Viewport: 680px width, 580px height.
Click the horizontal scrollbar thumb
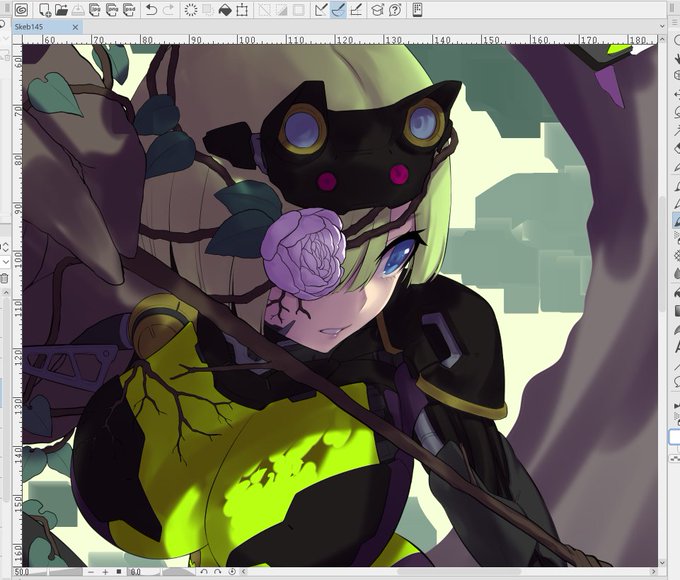pos(460,572)
